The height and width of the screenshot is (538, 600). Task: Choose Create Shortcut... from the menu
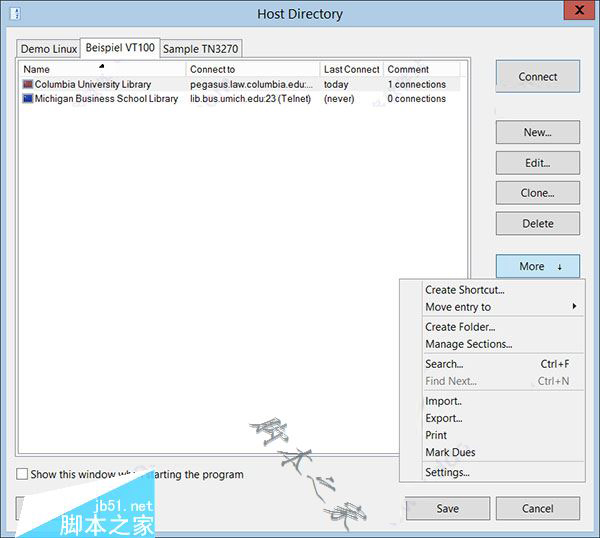pyautogui.click(x=464, y=290)
